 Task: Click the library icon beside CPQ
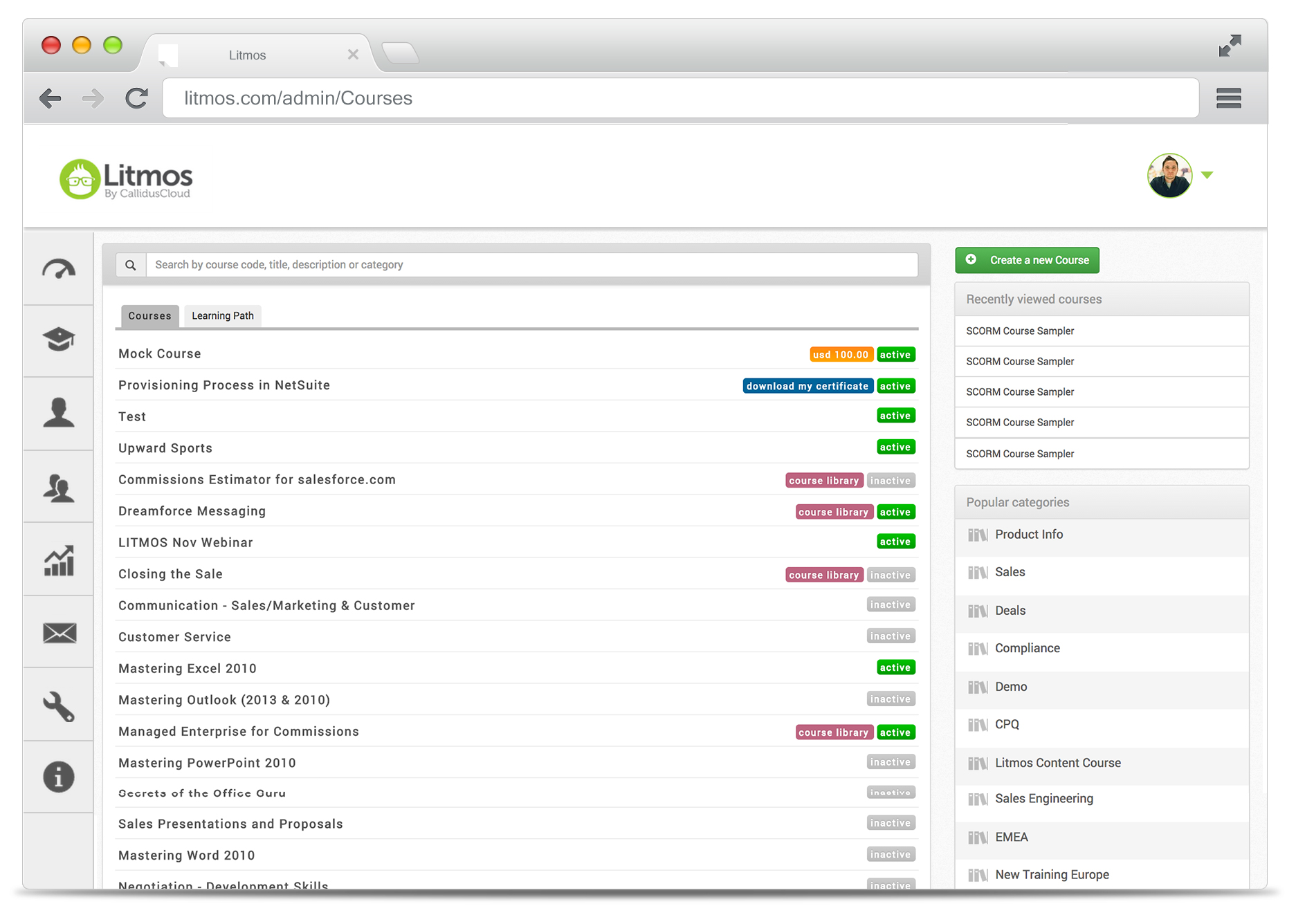coord(978,725)
